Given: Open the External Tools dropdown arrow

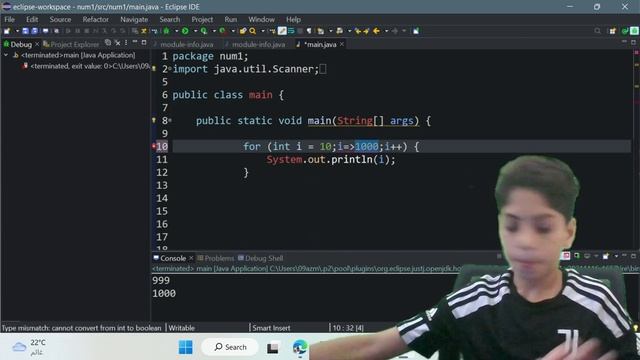Looking at the screenshot, I should 233,31.
